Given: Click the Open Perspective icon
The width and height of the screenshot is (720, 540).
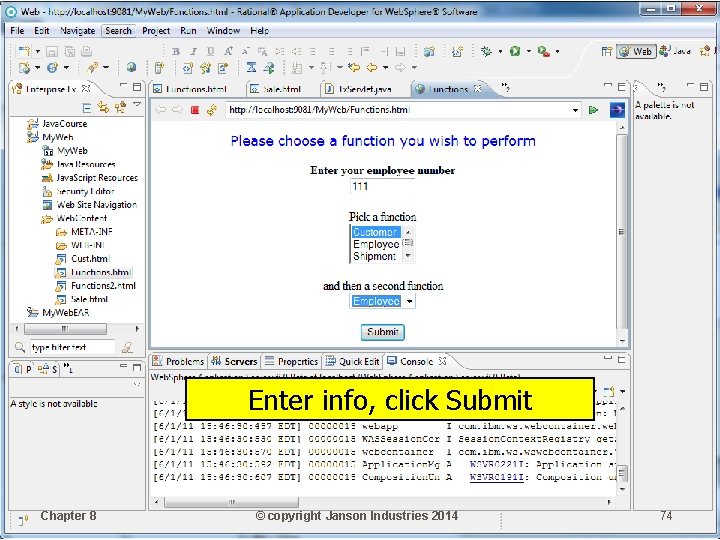Looking at the screenshot, I should click(x=607, y=51).
